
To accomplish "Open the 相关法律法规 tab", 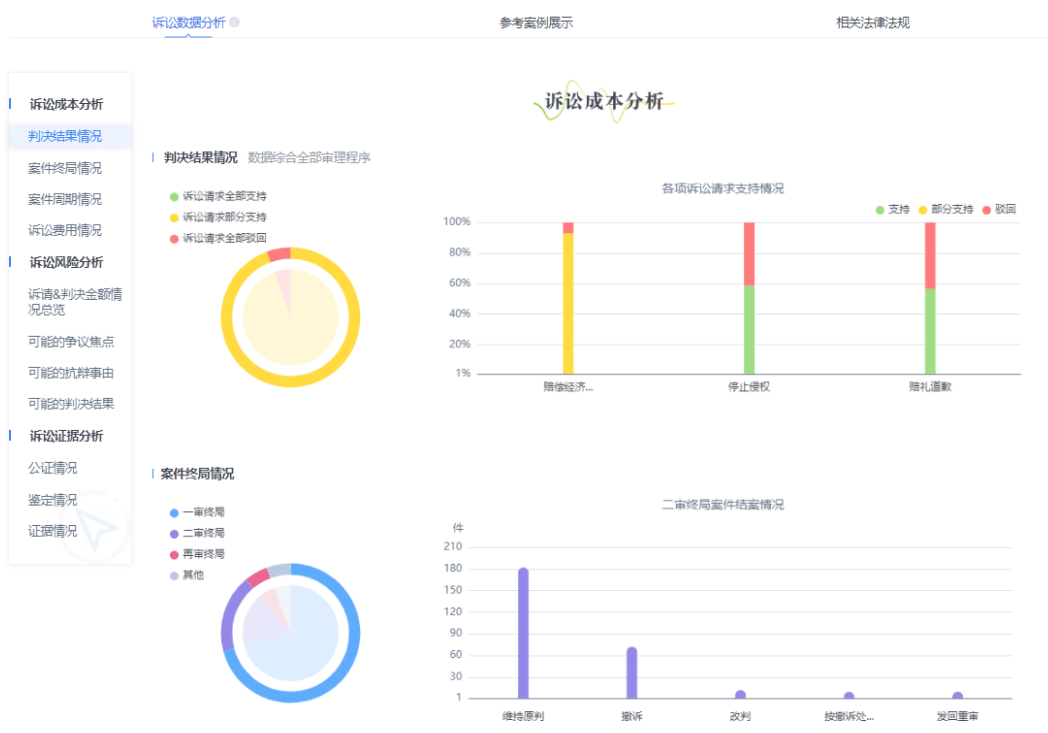I will pos(872,22).
